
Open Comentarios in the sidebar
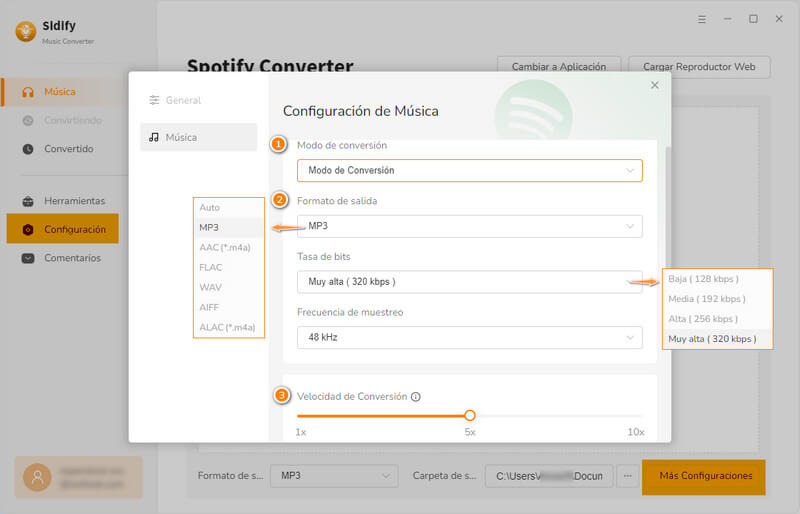[x=64, y=258]
